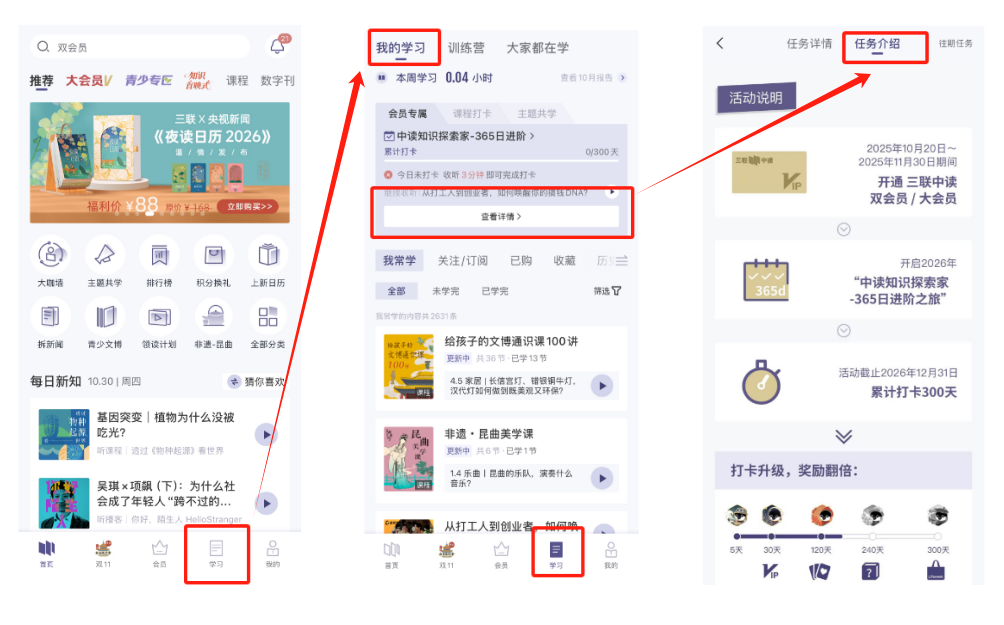The width and height of the screenshot is (1004, 625).
Task: Tap the 上新日历 calendar icon
Action: 268,255
